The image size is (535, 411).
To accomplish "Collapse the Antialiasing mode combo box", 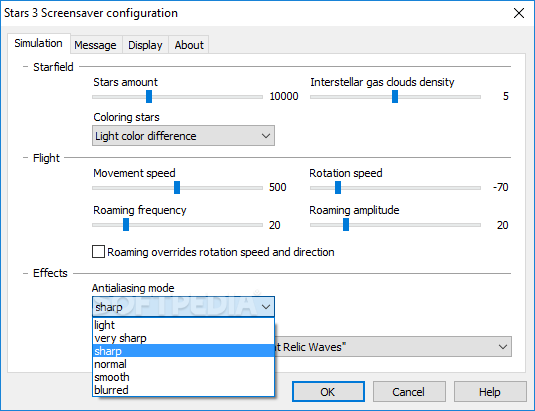I will [x=183, y=307].
